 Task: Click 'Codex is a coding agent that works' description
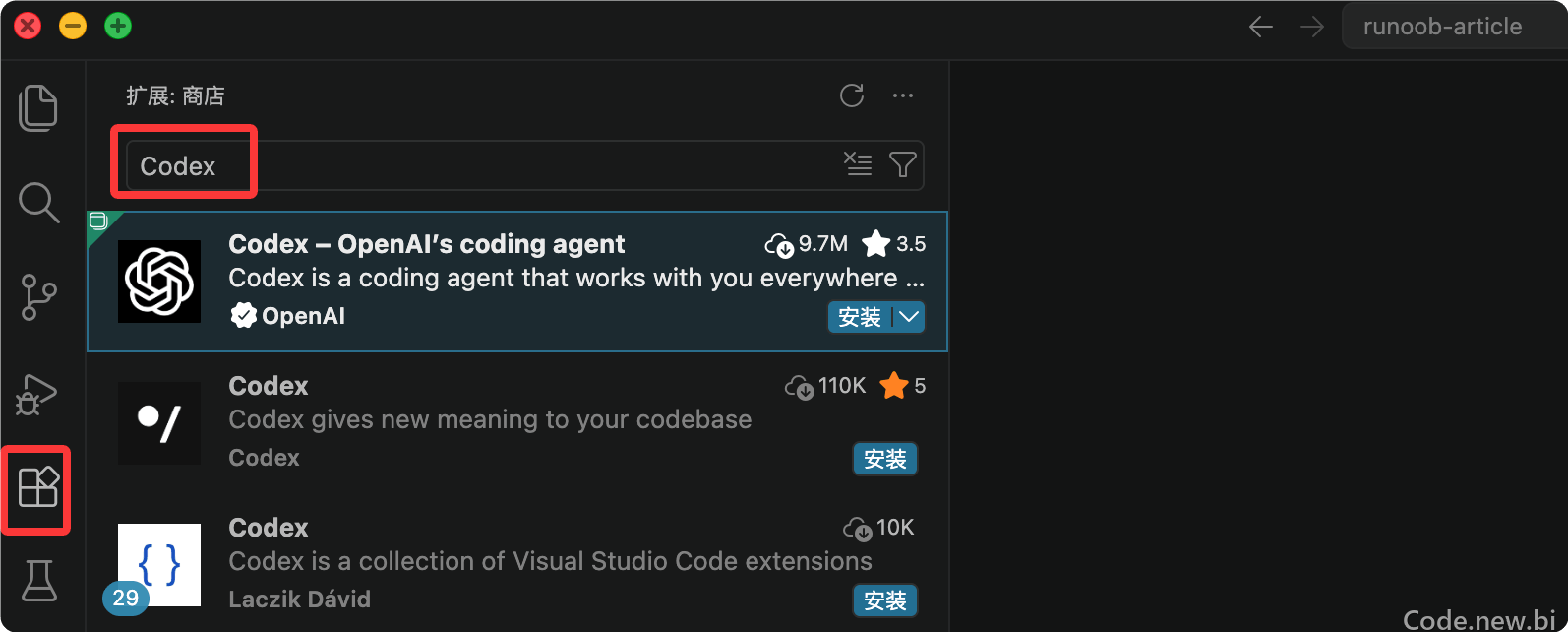[576, 278]
